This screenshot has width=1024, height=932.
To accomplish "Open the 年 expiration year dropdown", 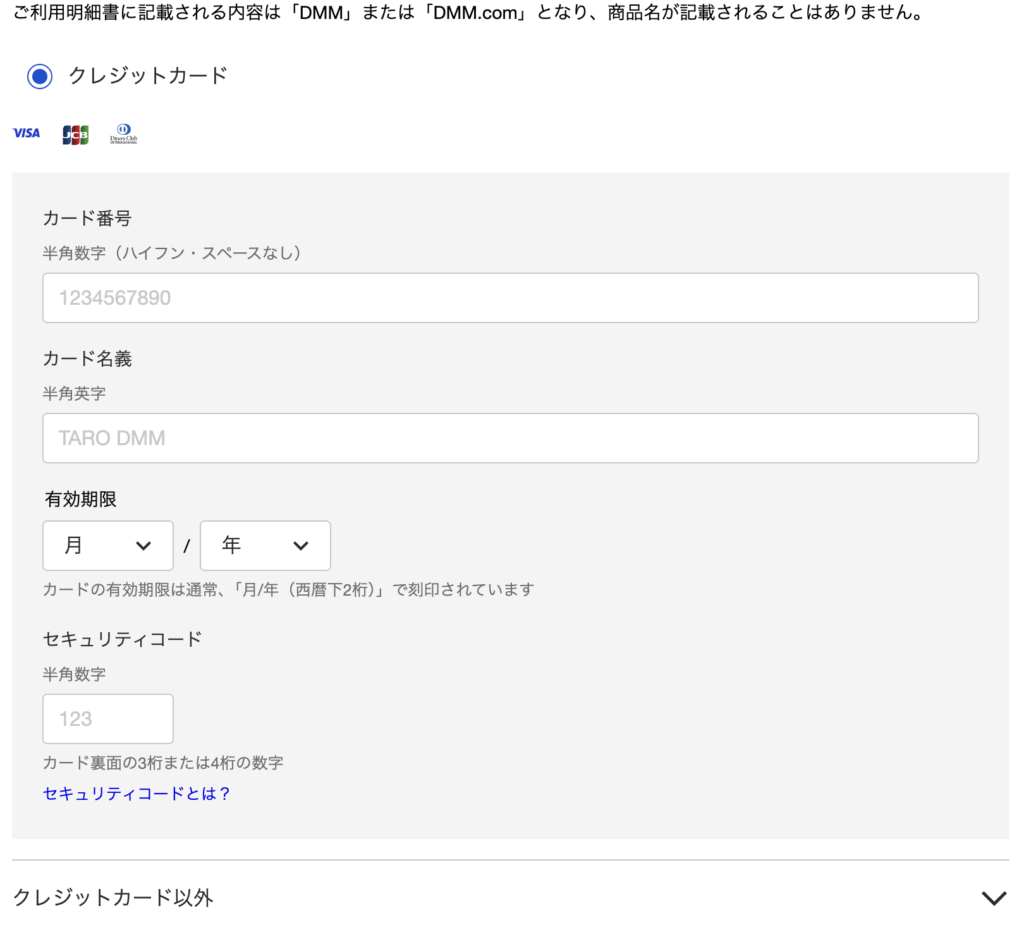I will [265, 546].
